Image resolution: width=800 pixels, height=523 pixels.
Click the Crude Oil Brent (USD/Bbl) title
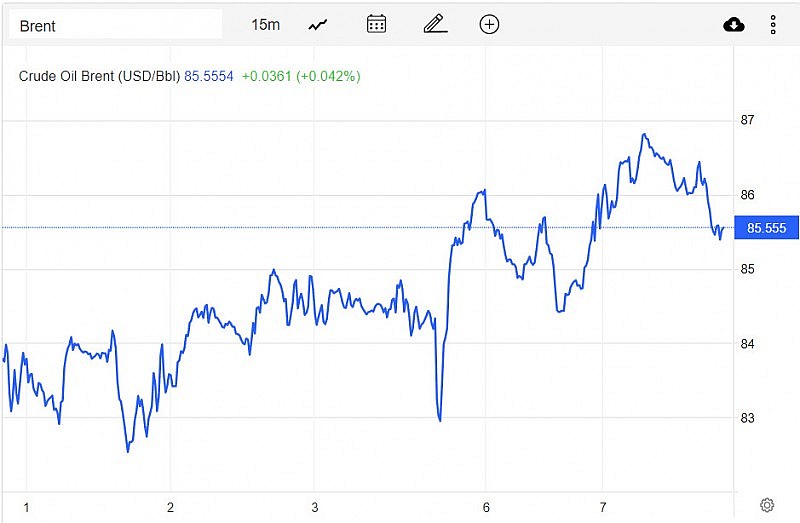[100, 76]
